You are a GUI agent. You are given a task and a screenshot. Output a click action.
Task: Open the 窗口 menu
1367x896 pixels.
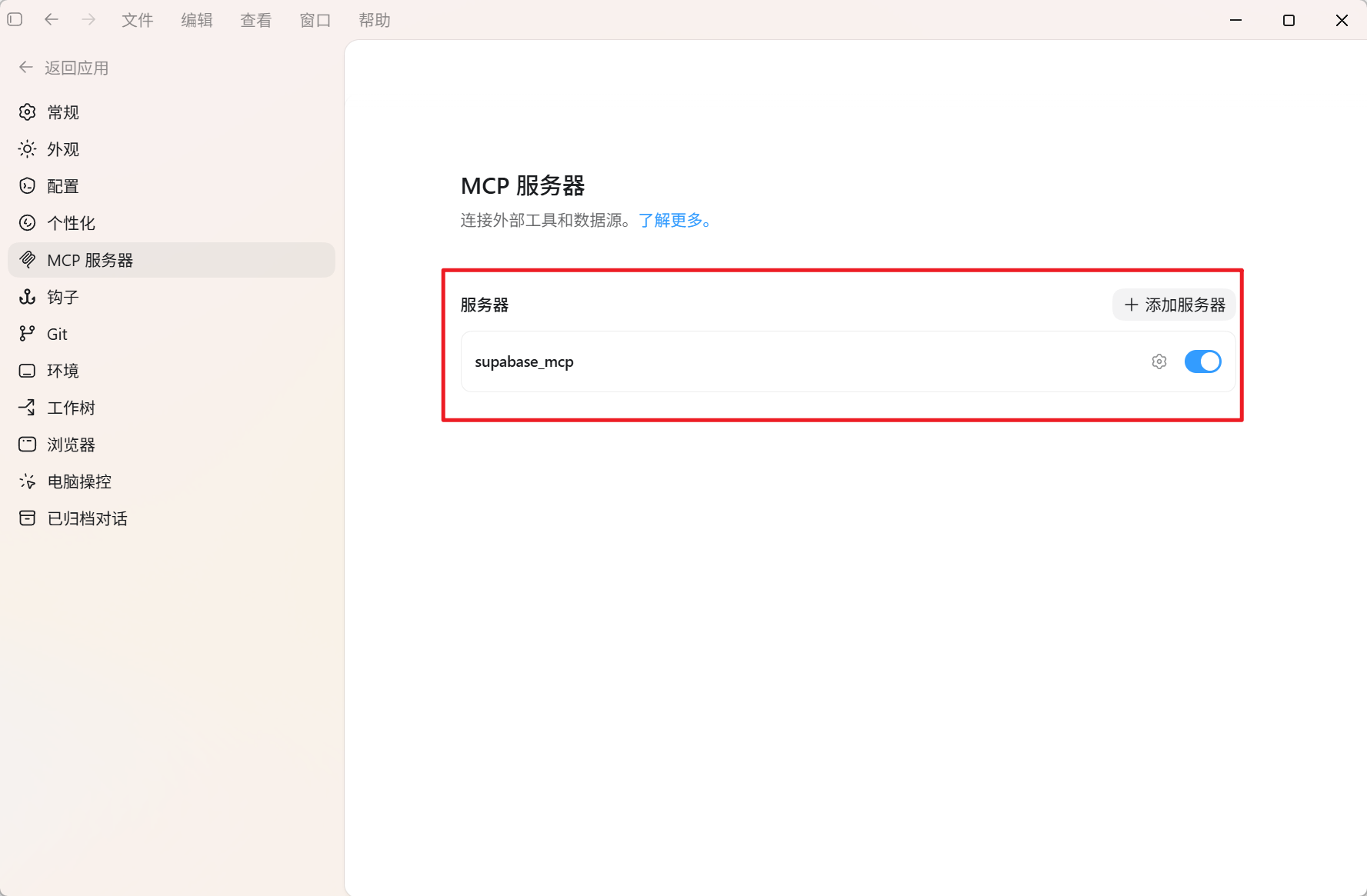coord(315,20)
